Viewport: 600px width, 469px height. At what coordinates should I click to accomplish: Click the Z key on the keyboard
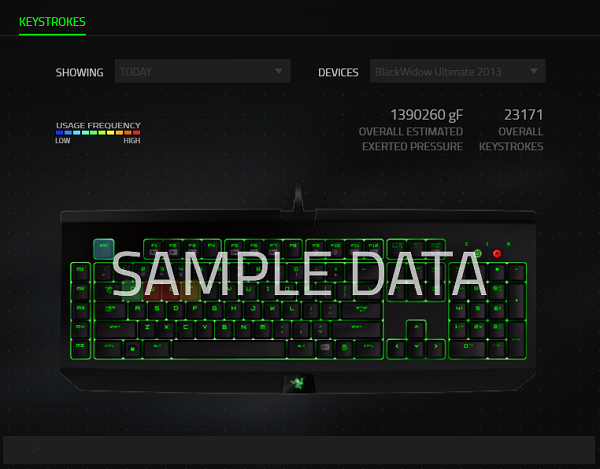click(147, 330)
